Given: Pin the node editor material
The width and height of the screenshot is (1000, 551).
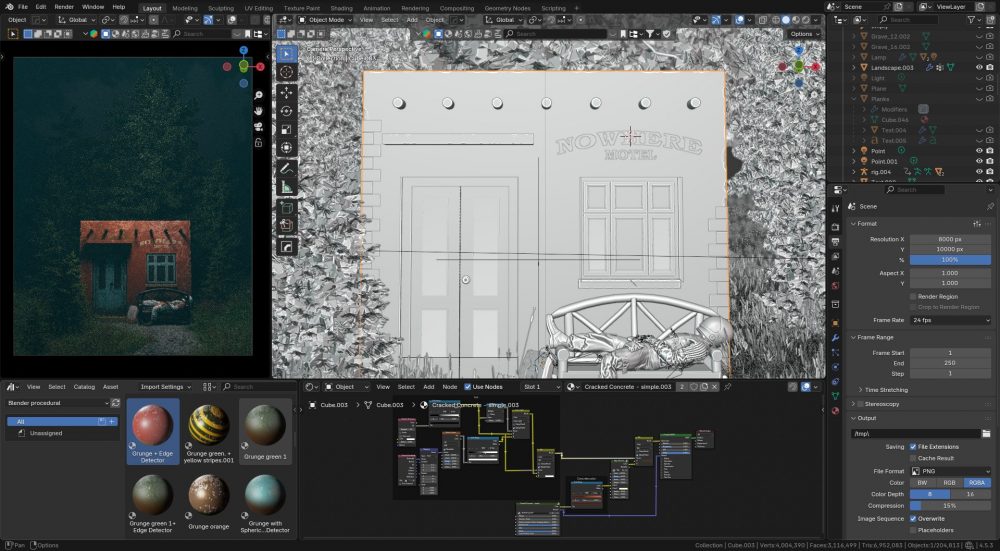Looking at the screenshot, I should coord(727,386).
